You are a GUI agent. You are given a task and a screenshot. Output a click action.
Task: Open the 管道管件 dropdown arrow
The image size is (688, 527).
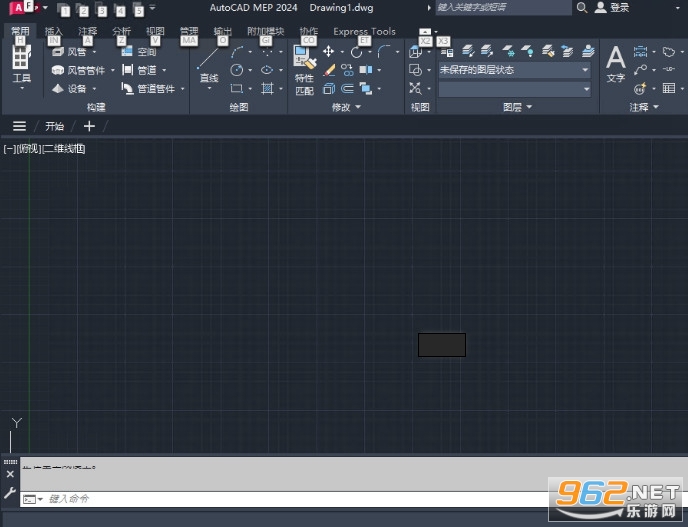pos(183,89)
